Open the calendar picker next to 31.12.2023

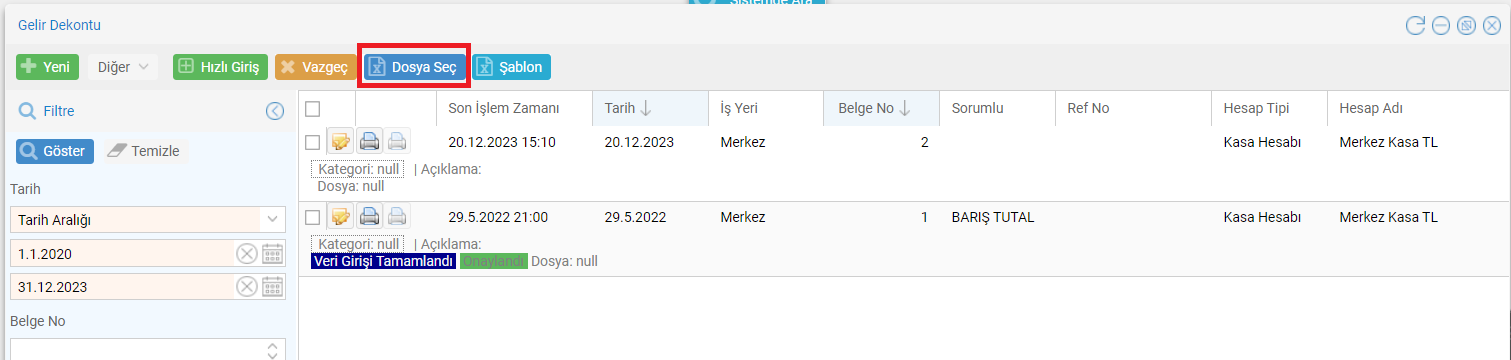tap(273, 287)
